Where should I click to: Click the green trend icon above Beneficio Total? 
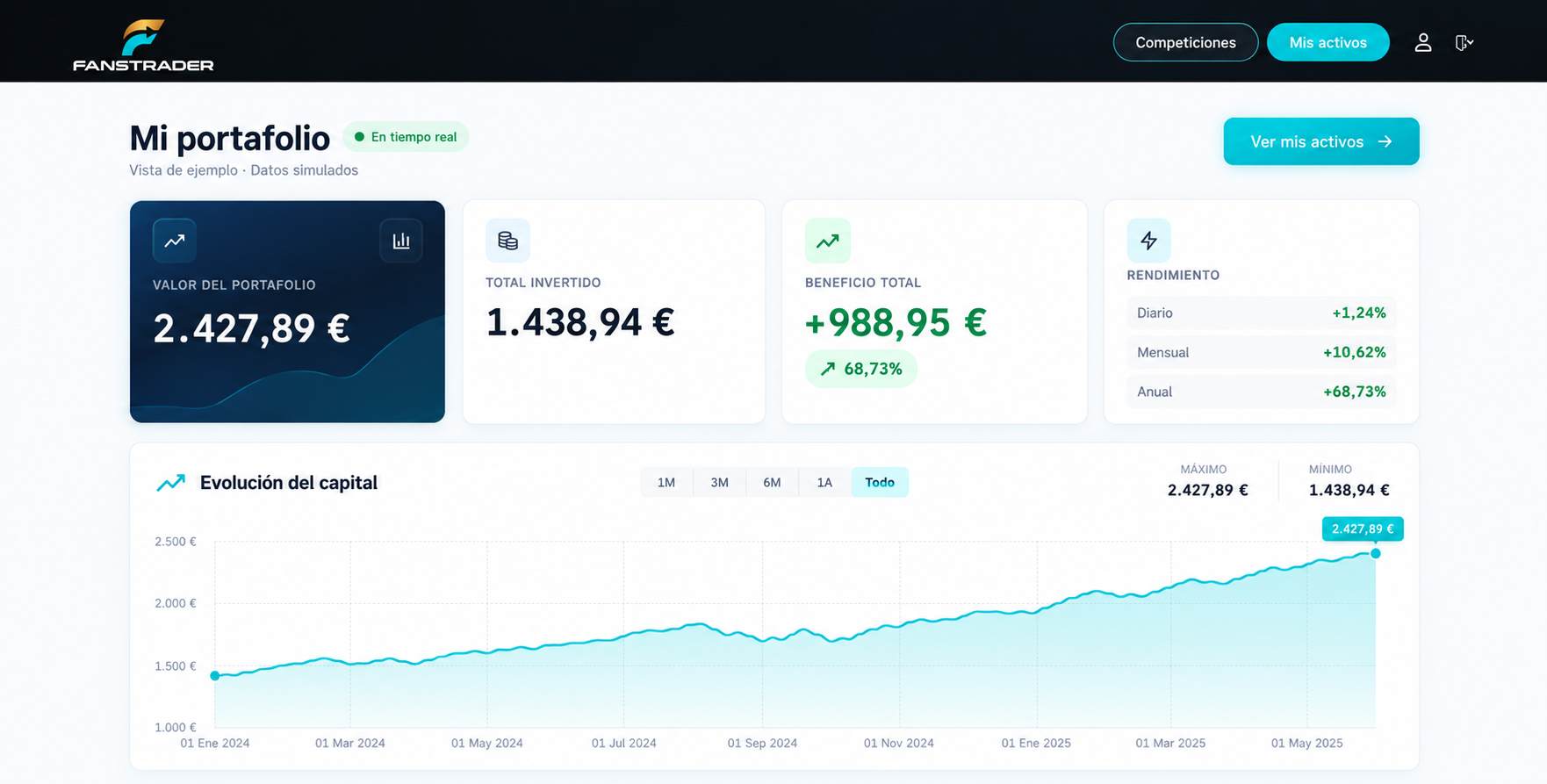[828, 241]
